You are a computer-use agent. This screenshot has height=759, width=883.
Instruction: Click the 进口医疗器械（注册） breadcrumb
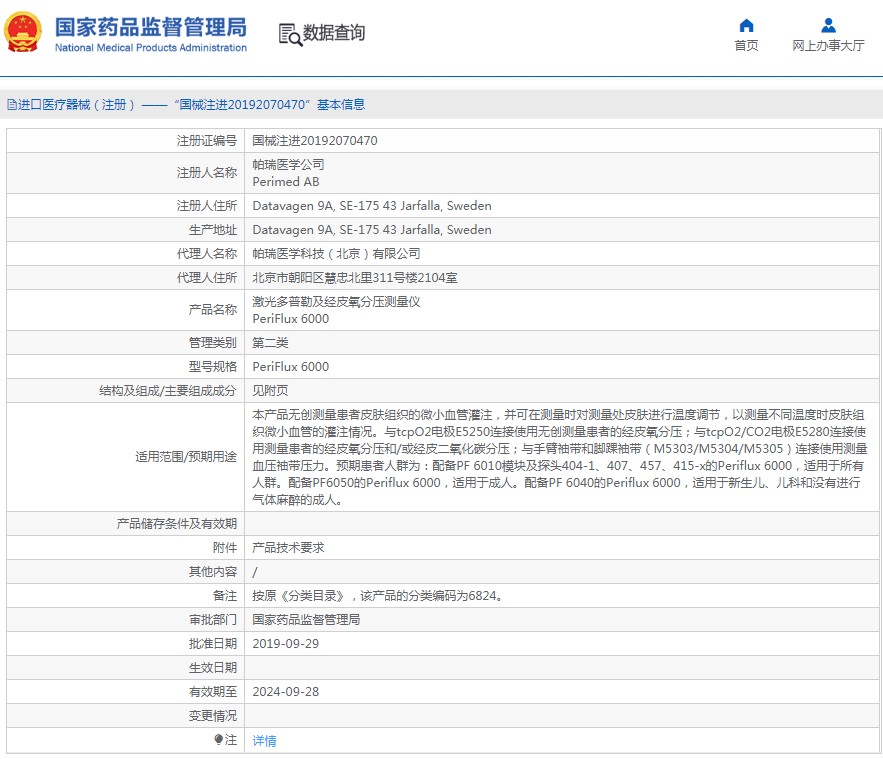click(76, 105)
